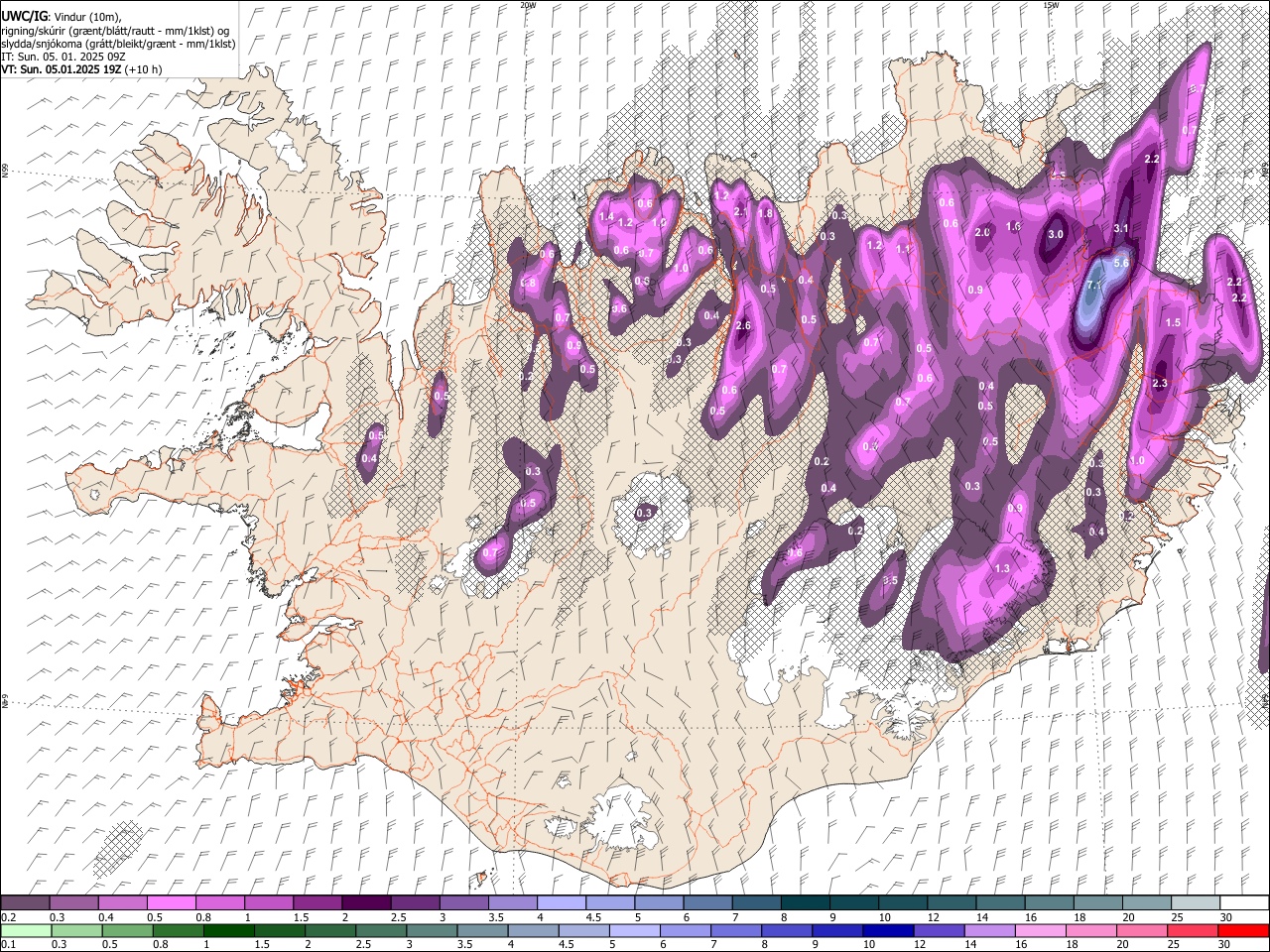Viewport: 1270px width, 952px height.
Task: Click the '20W' longitude label
Action: (528, 5)
